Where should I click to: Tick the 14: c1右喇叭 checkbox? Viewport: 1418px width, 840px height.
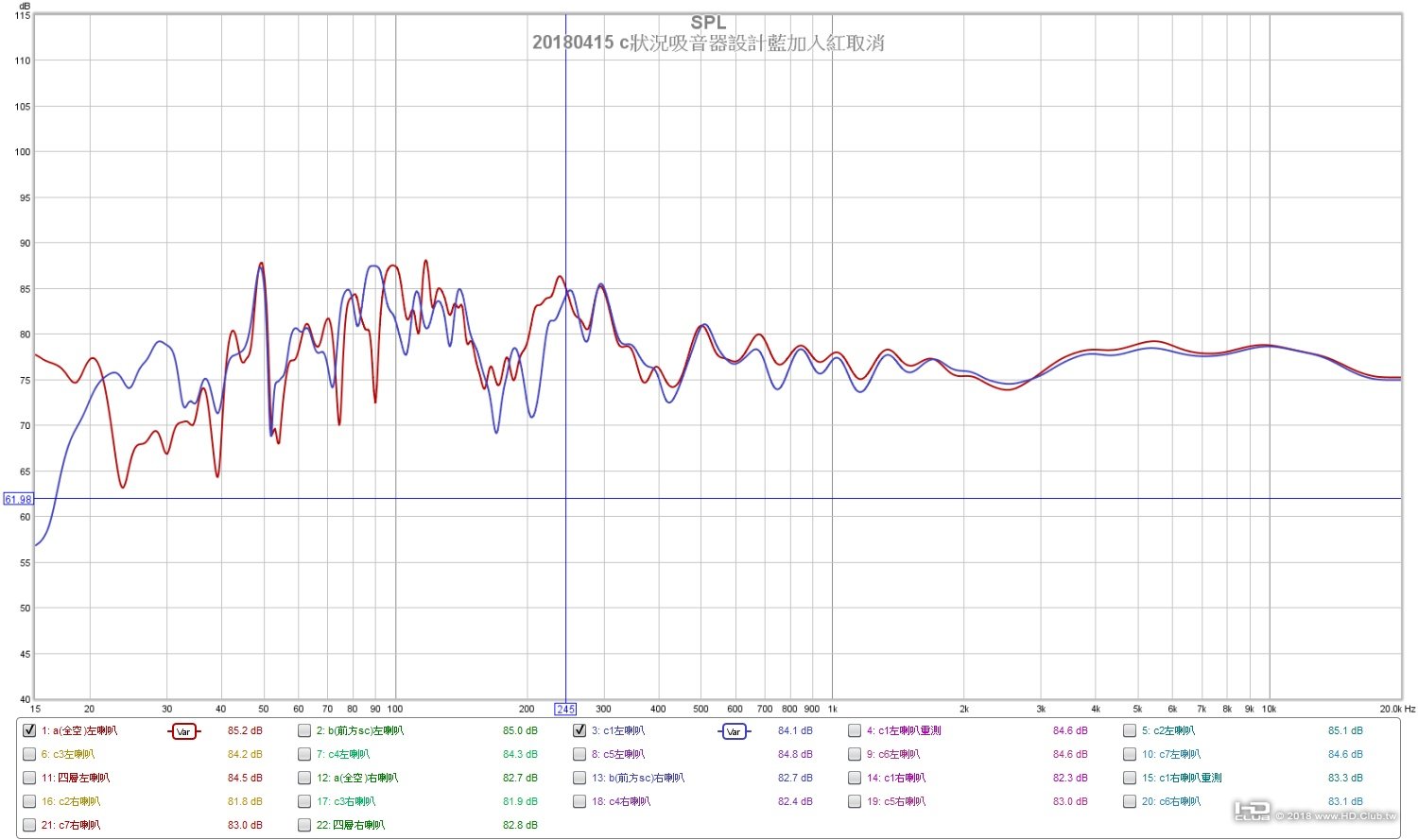point(855,778)
